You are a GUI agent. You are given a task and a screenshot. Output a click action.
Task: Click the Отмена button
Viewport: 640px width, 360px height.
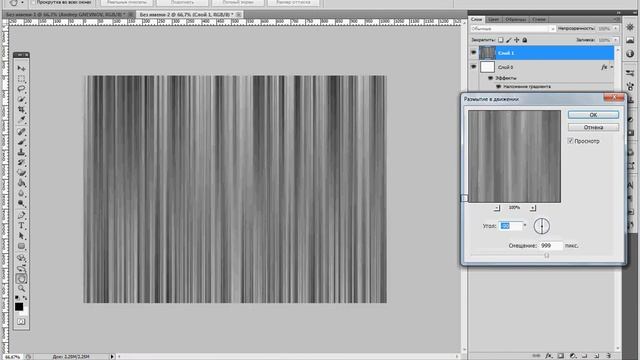(593, 127)
